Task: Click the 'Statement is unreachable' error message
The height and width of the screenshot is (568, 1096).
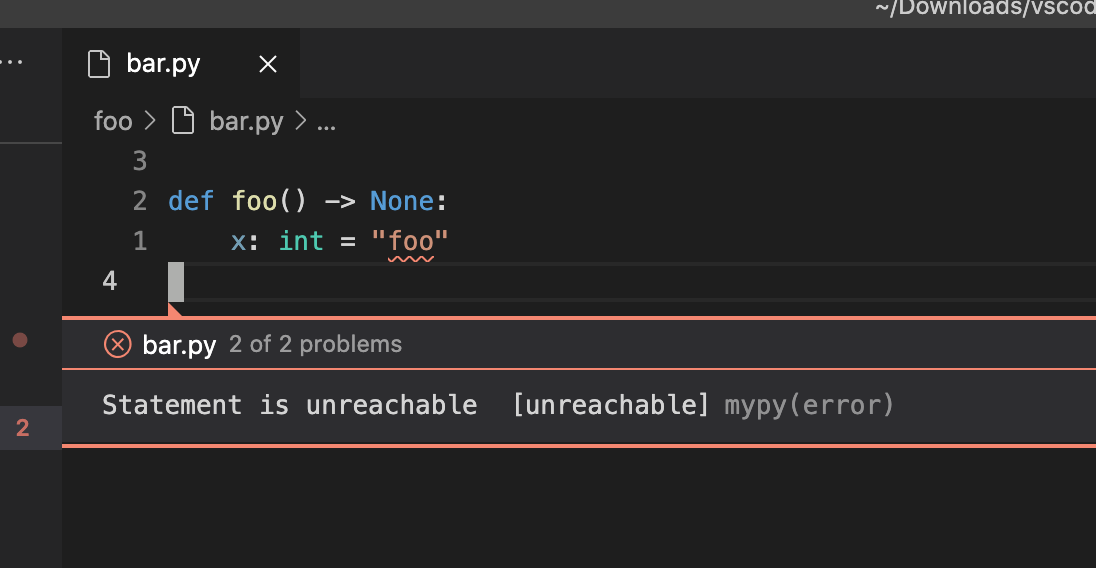Action: click(x=289, y=405)
